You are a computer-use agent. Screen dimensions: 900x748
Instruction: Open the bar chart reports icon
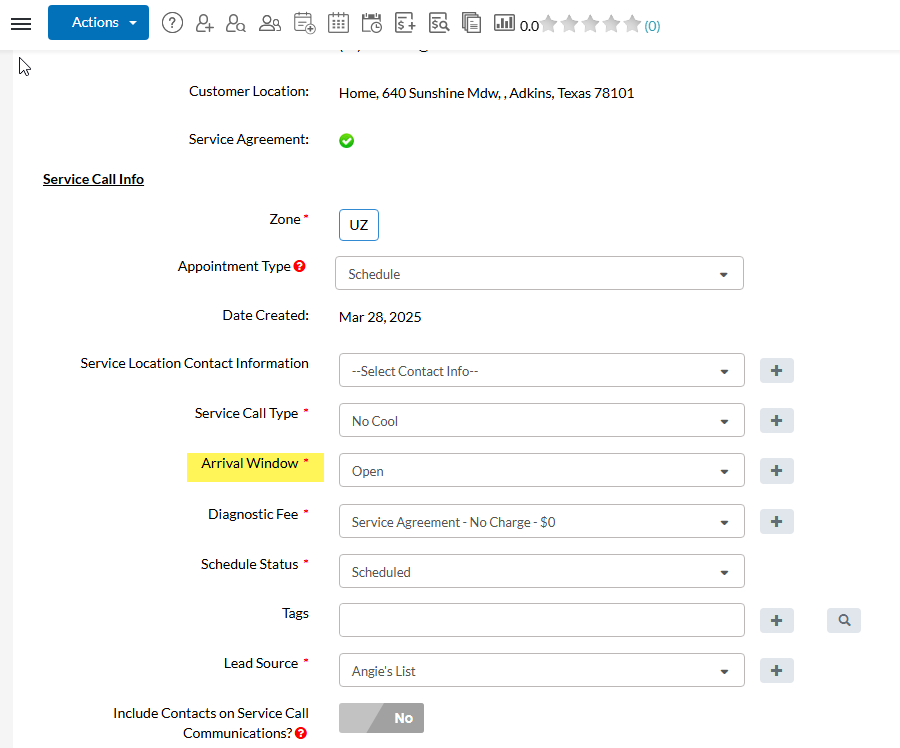pos(504,23)
